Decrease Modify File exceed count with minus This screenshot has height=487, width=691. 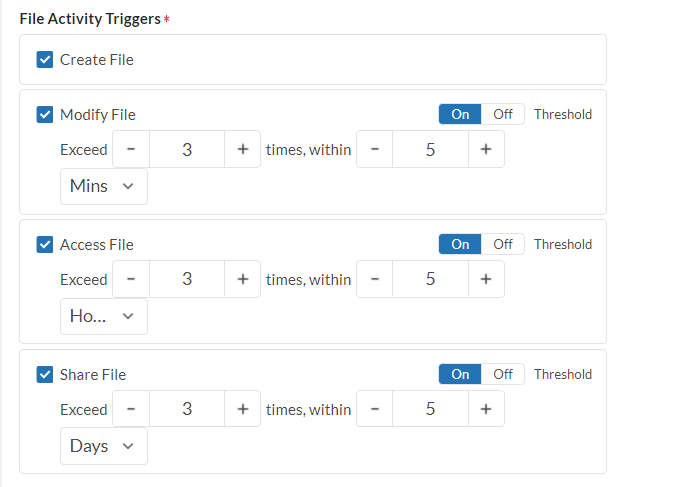pyautogui.click(x=131, y=150)
